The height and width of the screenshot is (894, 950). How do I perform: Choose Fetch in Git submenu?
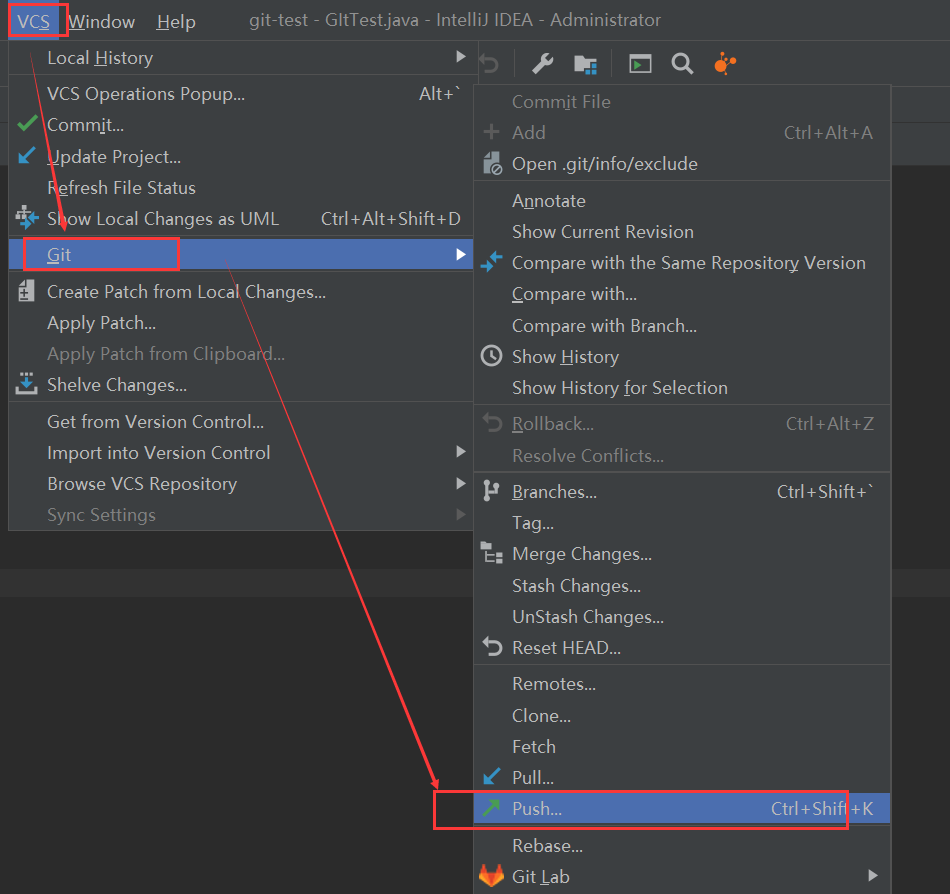coord(682,747)
